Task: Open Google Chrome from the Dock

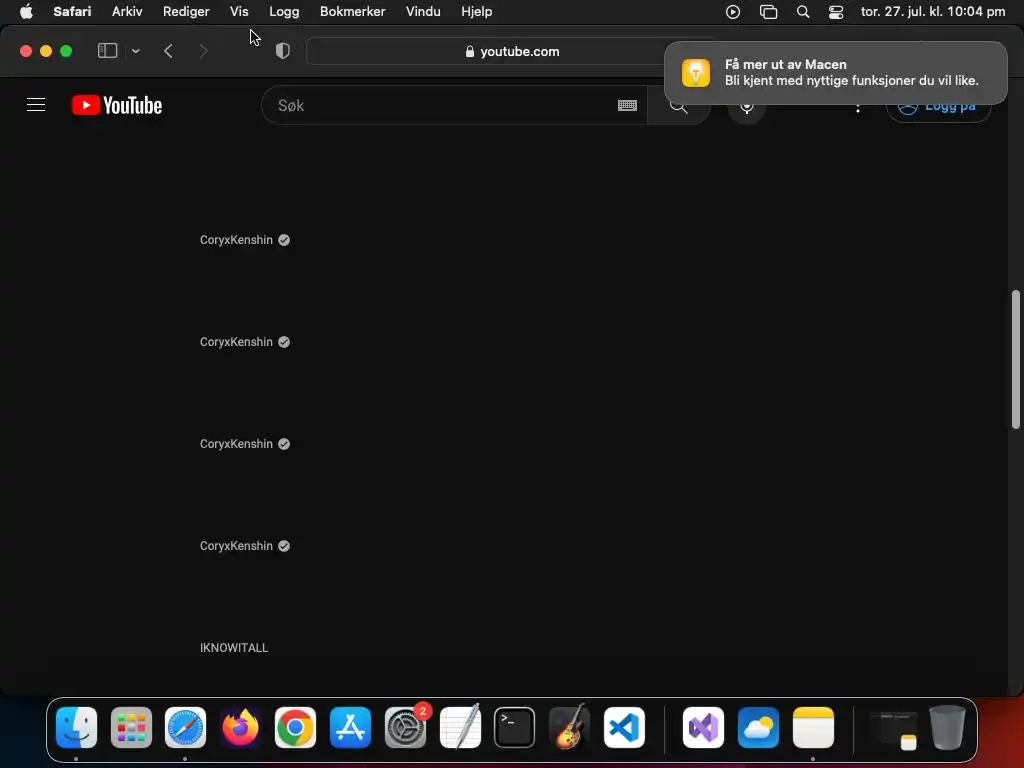Action: [295, 727]
